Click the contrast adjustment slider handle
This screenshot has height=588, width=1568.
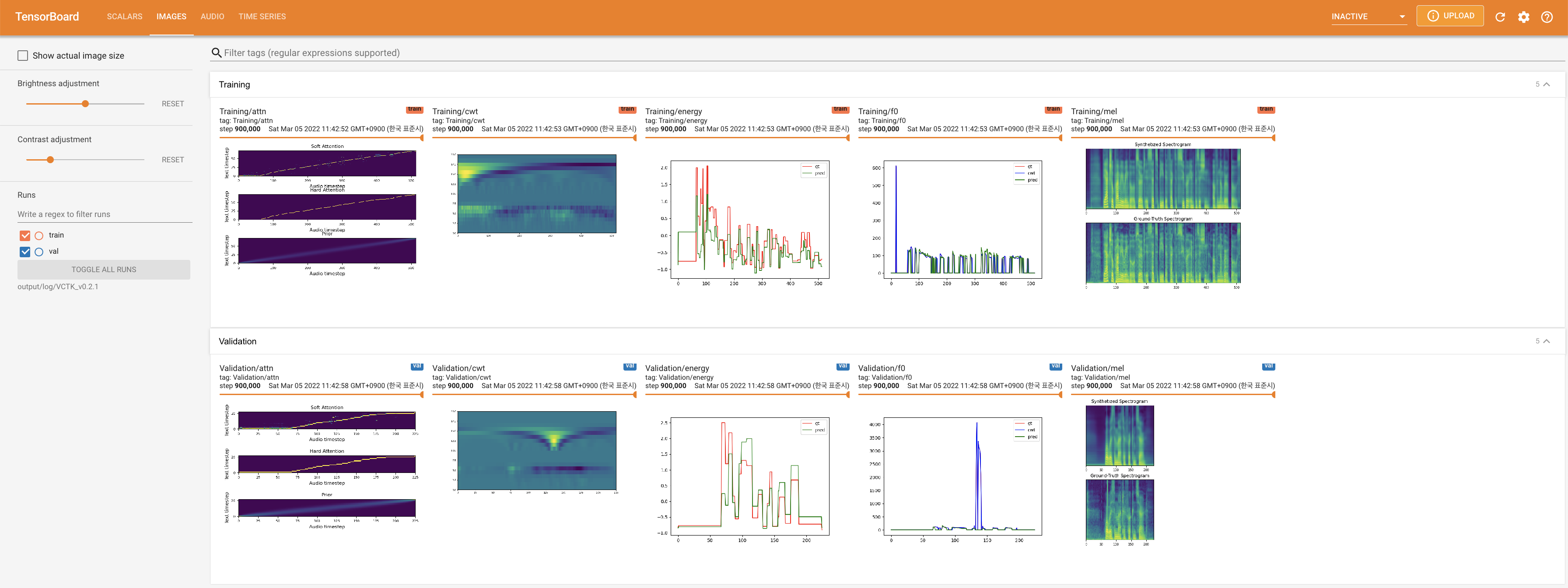tap(50, 160)
